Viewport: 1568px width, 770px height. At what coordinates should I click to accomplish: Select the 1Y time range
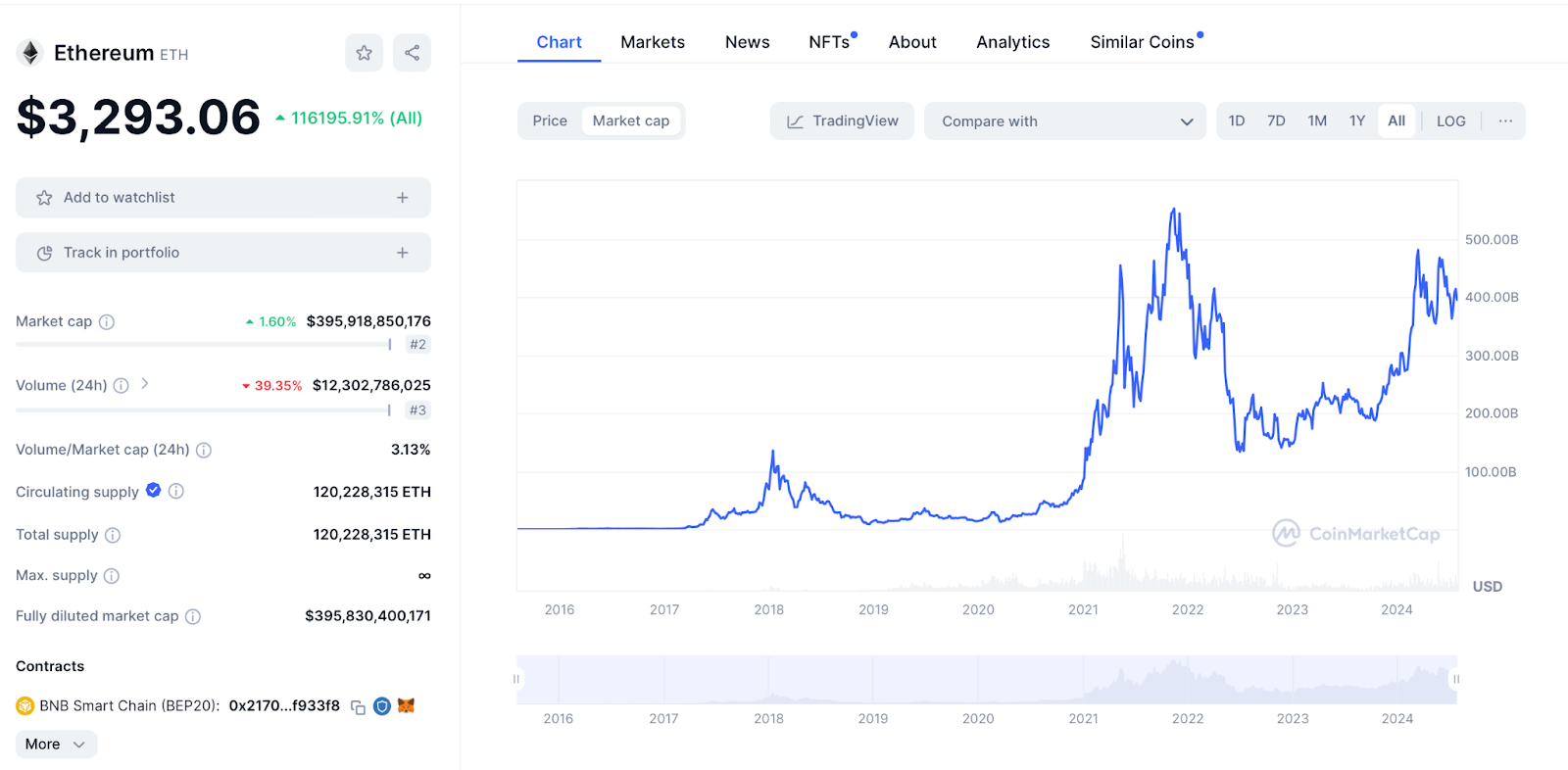(1357, 121)
